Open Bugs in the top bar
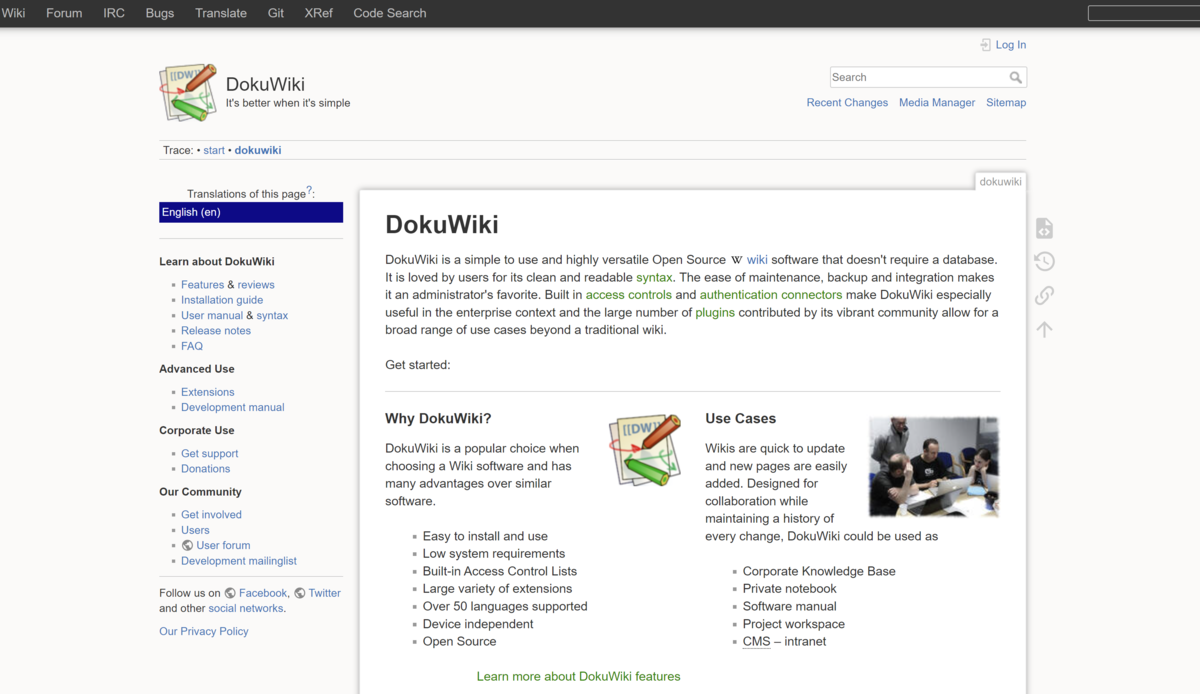Screen dimensions: 1200x694 pos(160,13)
